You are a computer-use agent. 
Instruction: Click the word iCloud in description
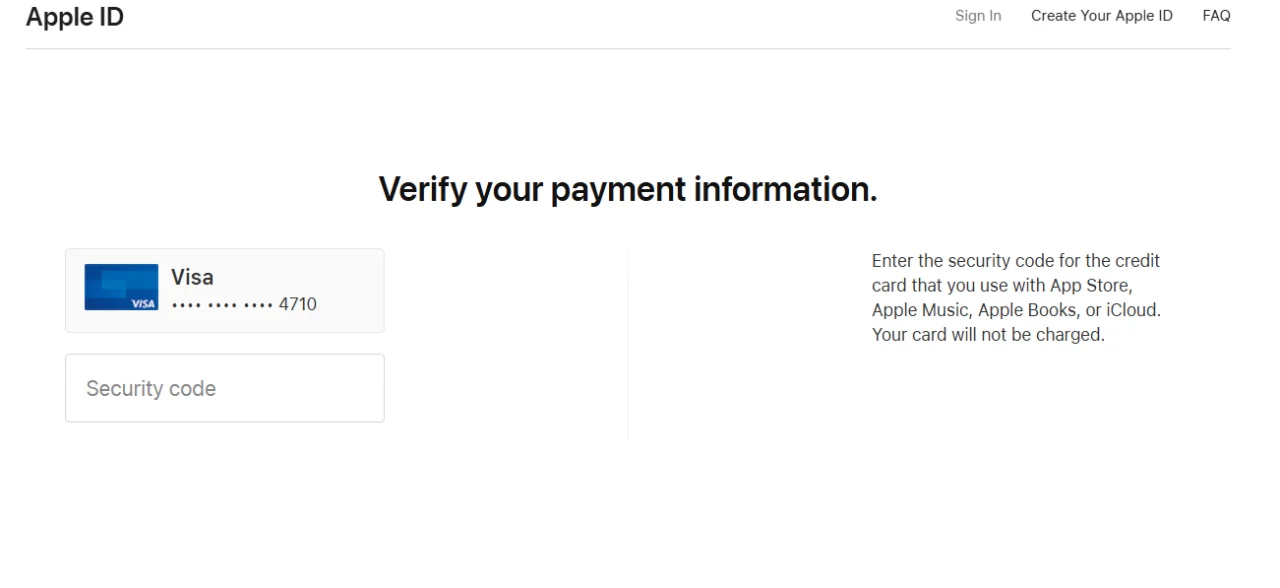(1134, 310)
